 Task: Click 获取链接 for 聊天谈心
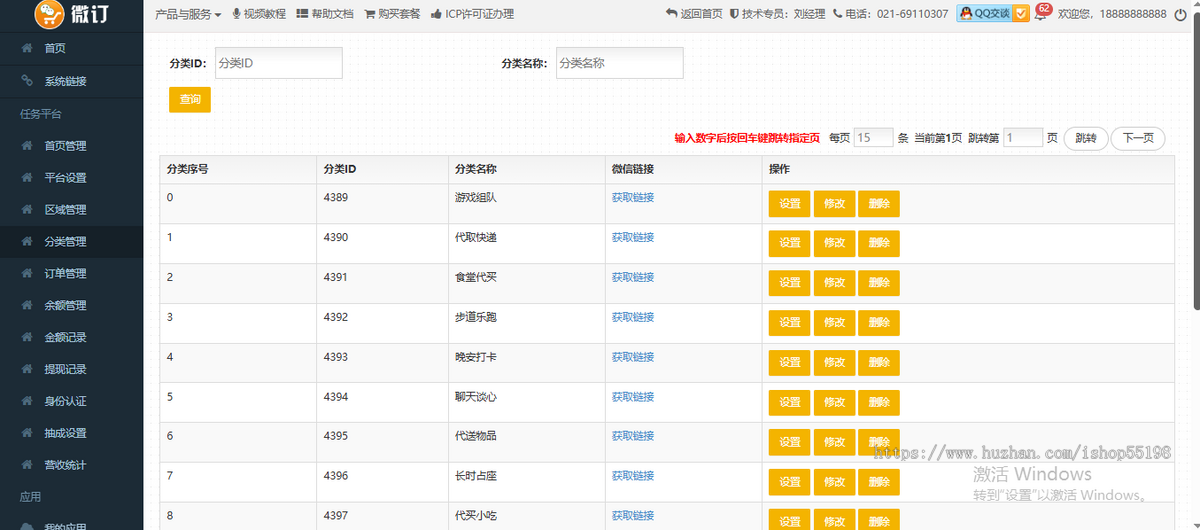click(633, 397)
